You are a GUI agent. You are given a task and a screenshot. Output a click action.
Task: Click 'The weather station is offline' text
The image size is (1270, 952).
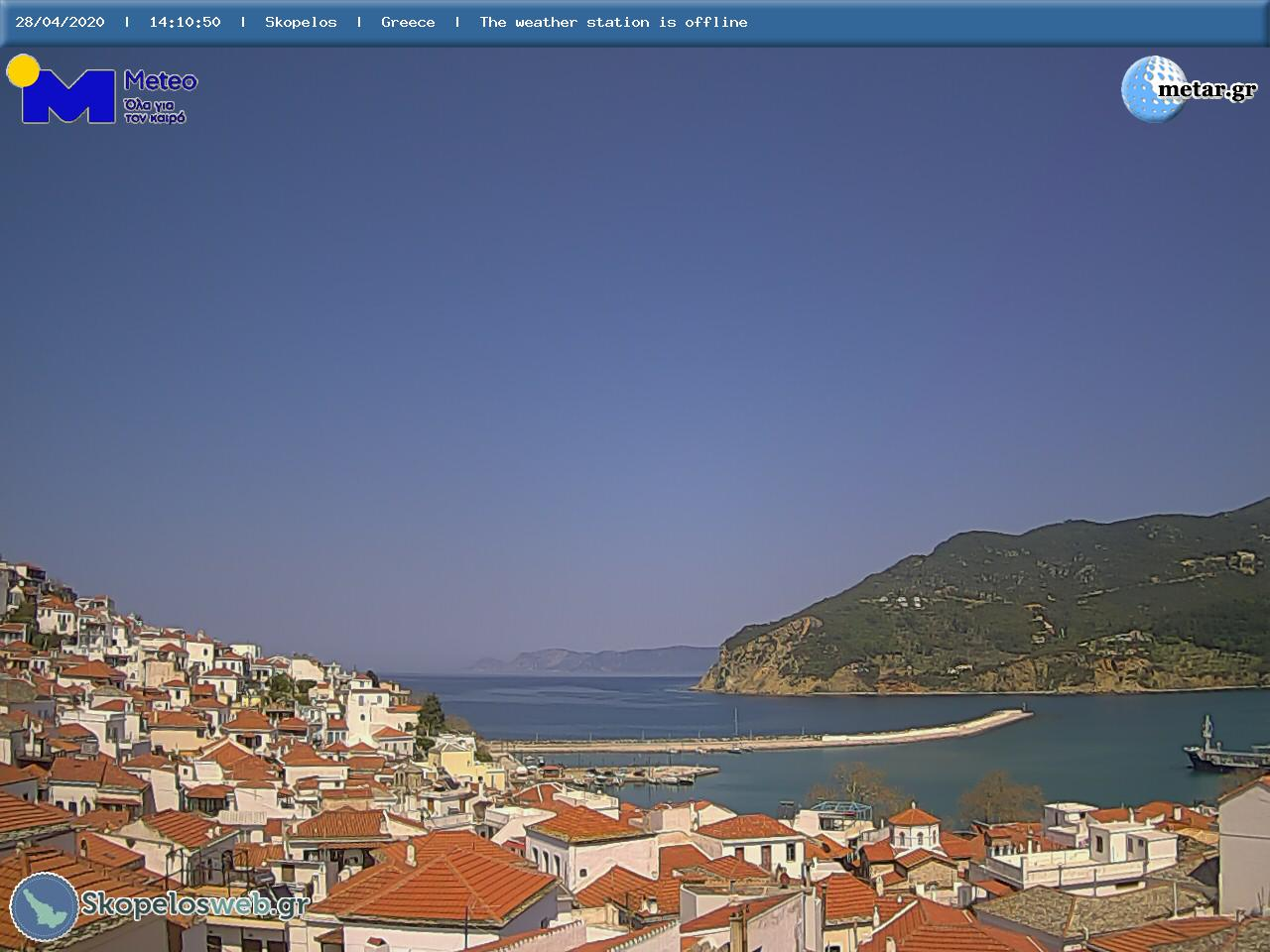pyautogui.click(x=613, y=22)
